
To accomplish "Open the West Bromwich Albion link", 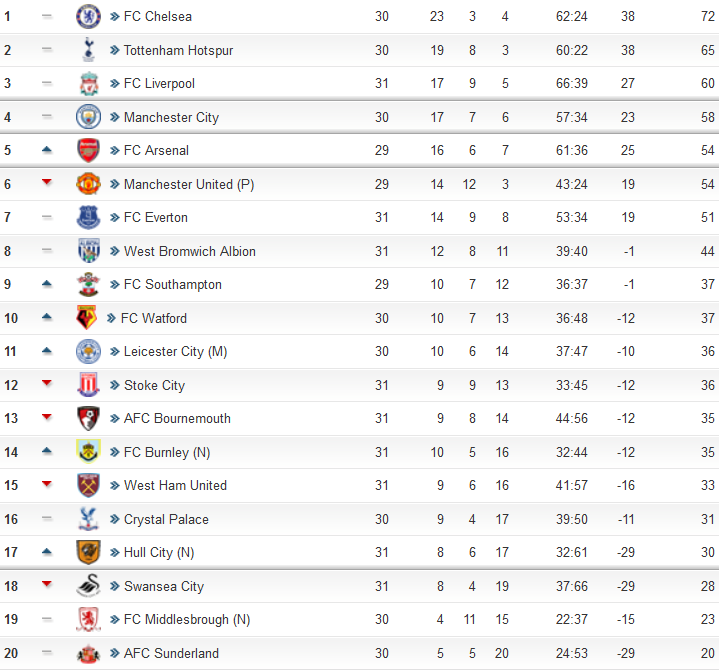I will 190,251.
